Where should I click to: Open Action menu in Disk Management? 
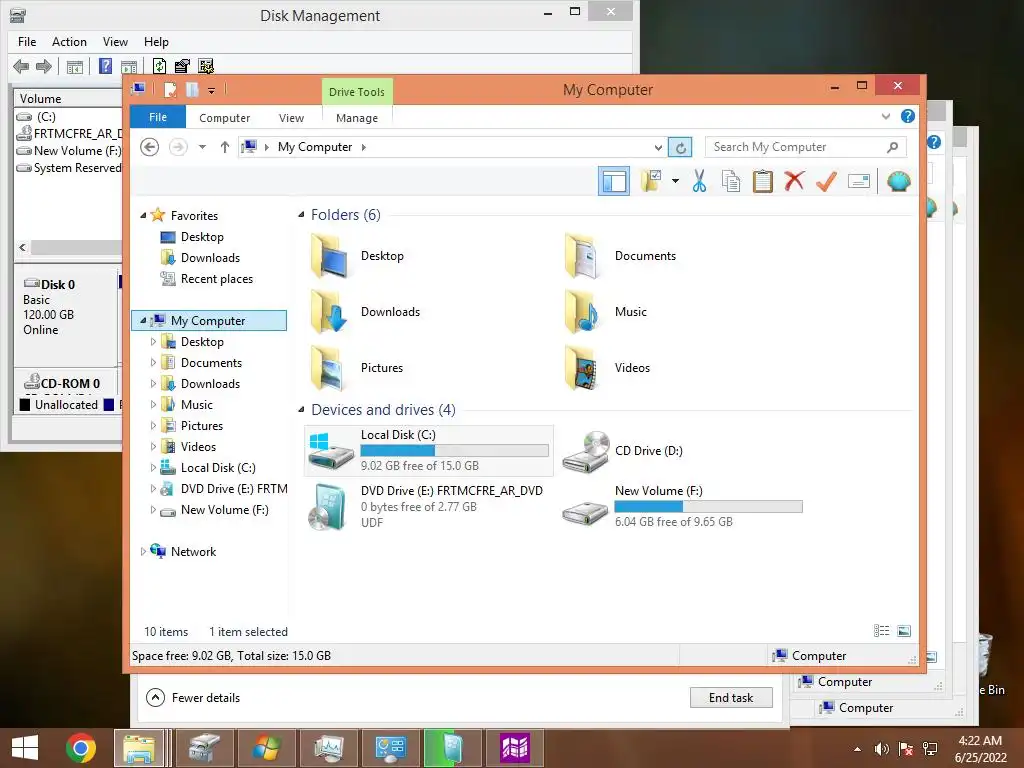(69, 42)
